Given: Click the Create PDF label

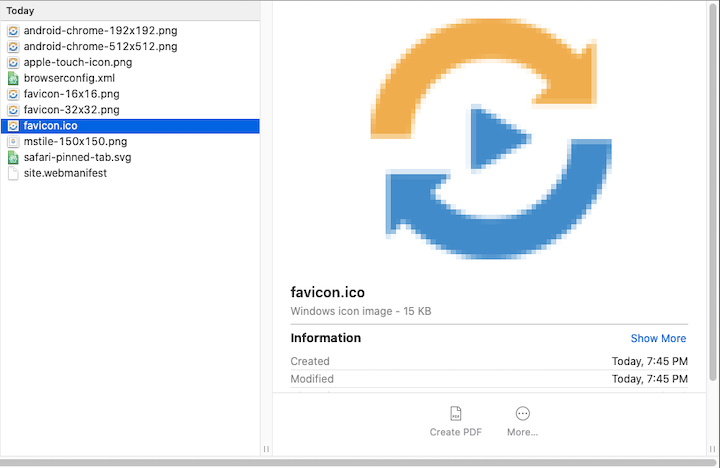Looking at the screenshot, I should pos(456,432).
